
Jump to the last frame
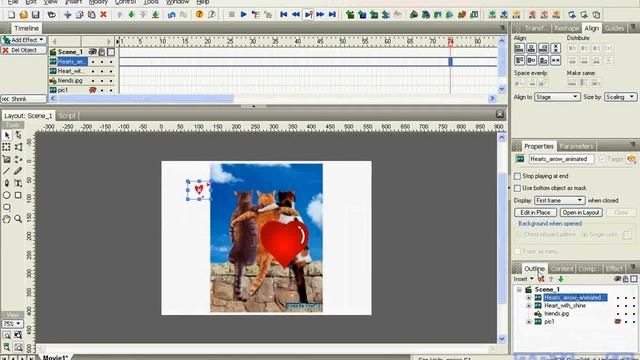332,15
